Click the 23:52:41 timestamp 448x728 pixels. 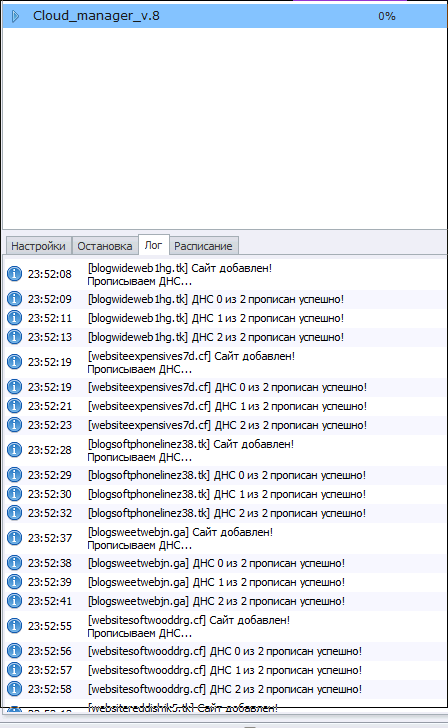tap(50, 601)
